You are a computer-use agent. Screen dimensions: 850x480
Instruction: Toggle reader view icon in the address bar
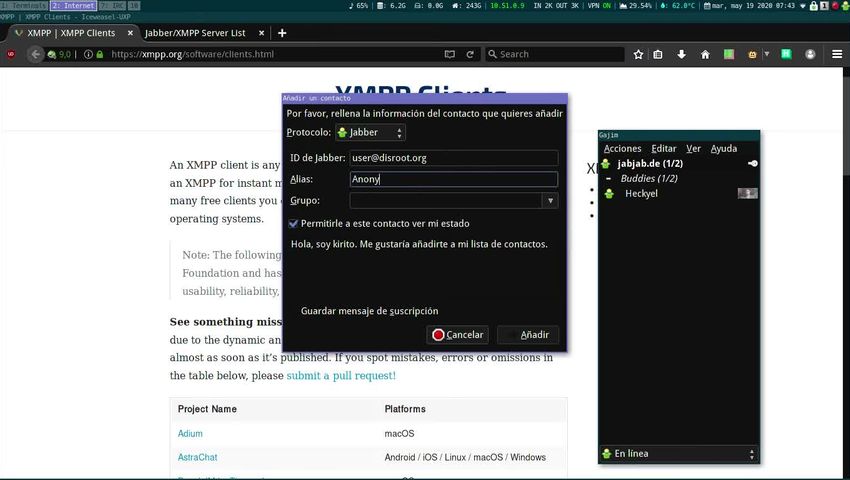(x=449, y=54)
